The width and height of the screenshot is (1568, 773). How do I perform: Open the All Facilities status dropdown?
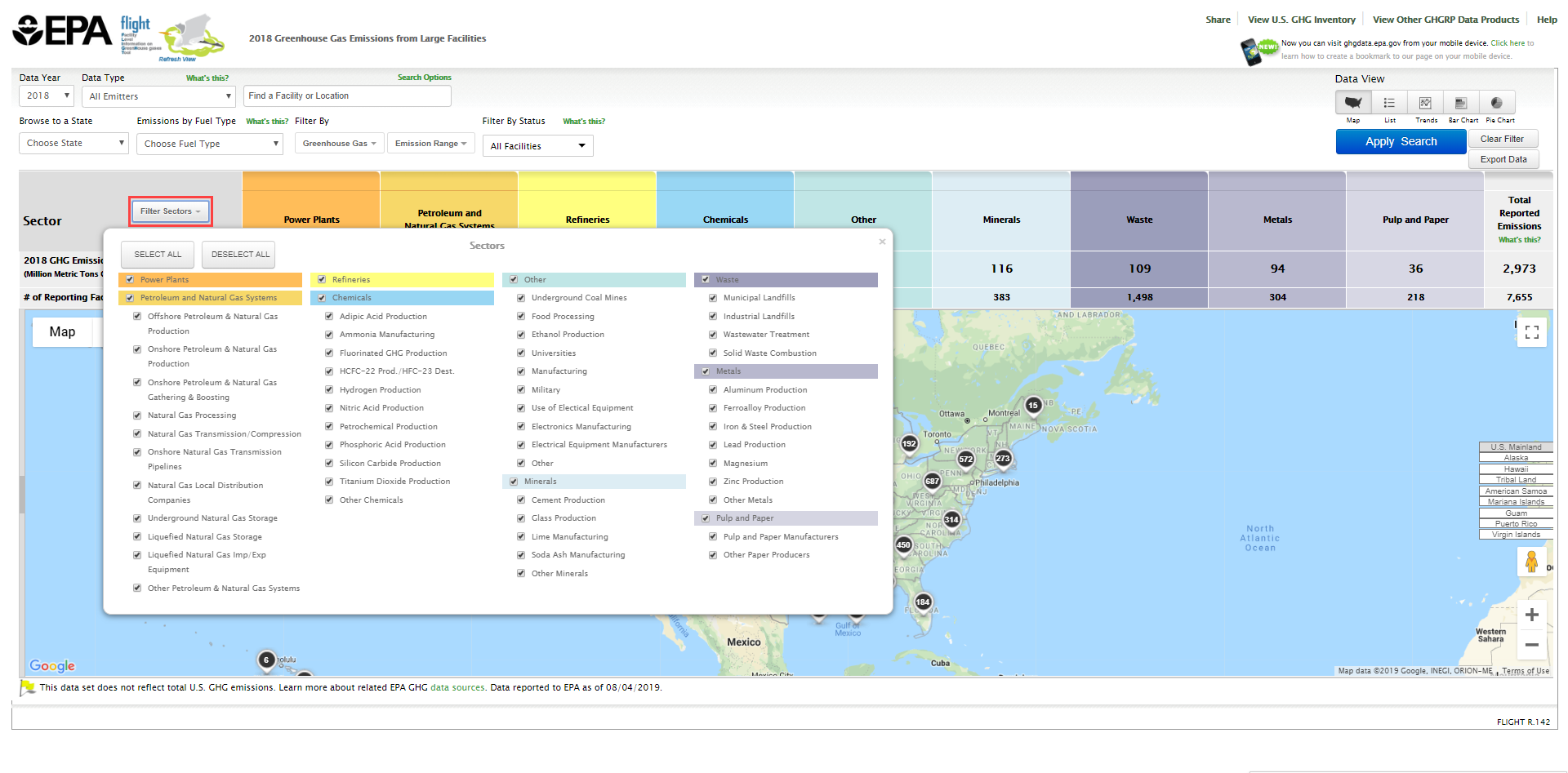(538, 146)
